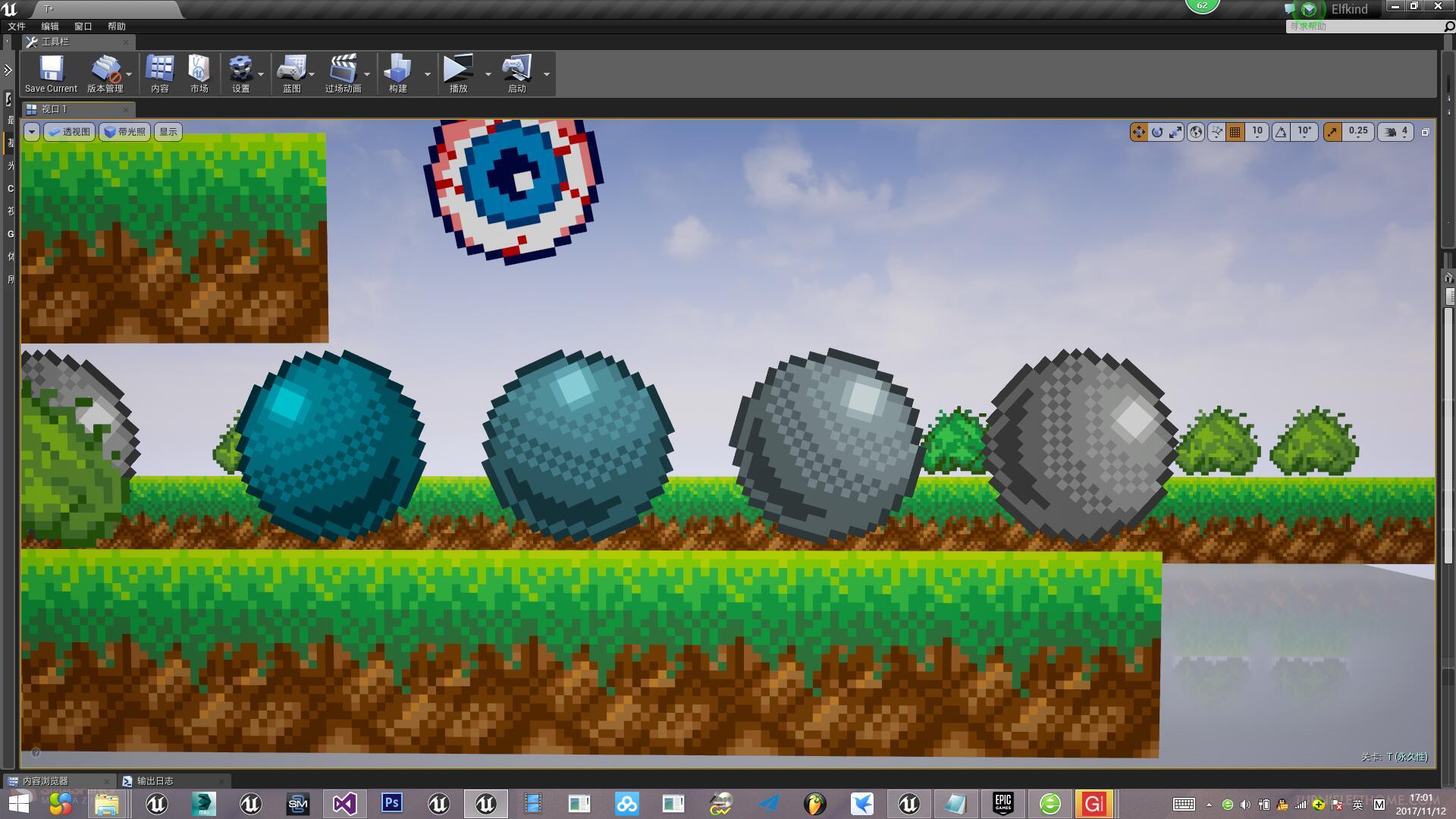
Task: Open 设置 settings button
Action: [240, 74]
